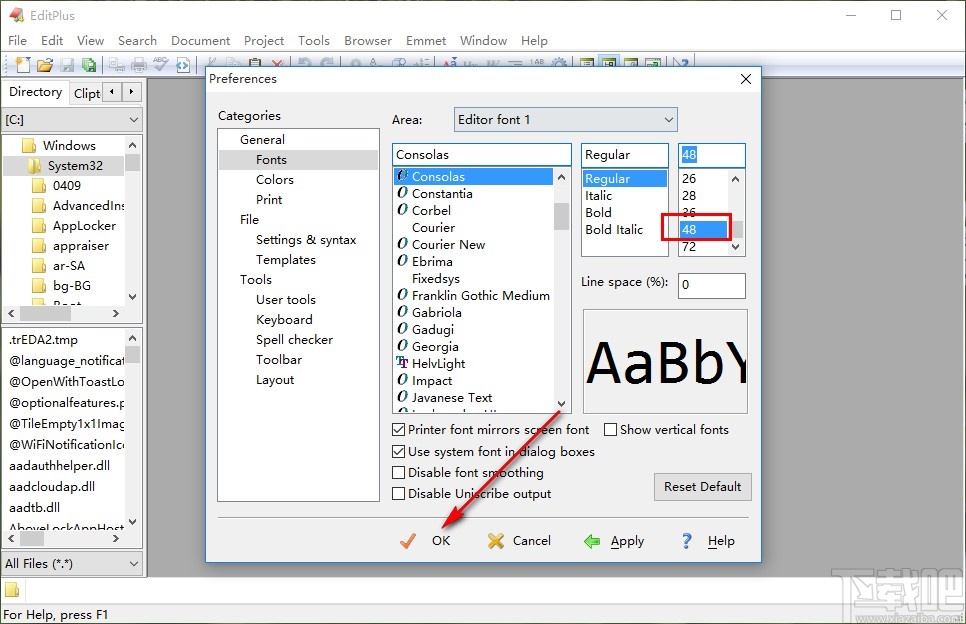Switch to the Clipt tab
This screenshot has height=624, width=966.
pyautogui.click(x=86, y=93)
